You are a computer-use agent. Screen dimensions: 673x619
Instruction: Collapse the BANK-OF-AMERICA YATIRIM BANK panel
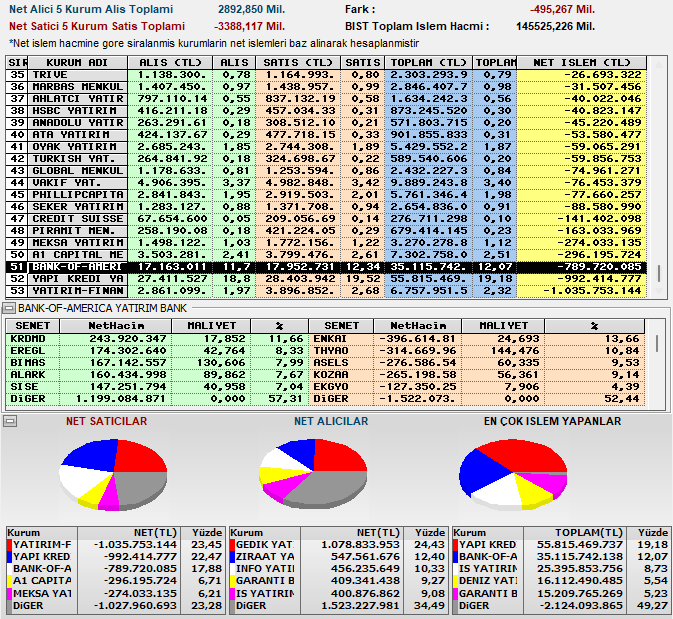coord(9,308)
